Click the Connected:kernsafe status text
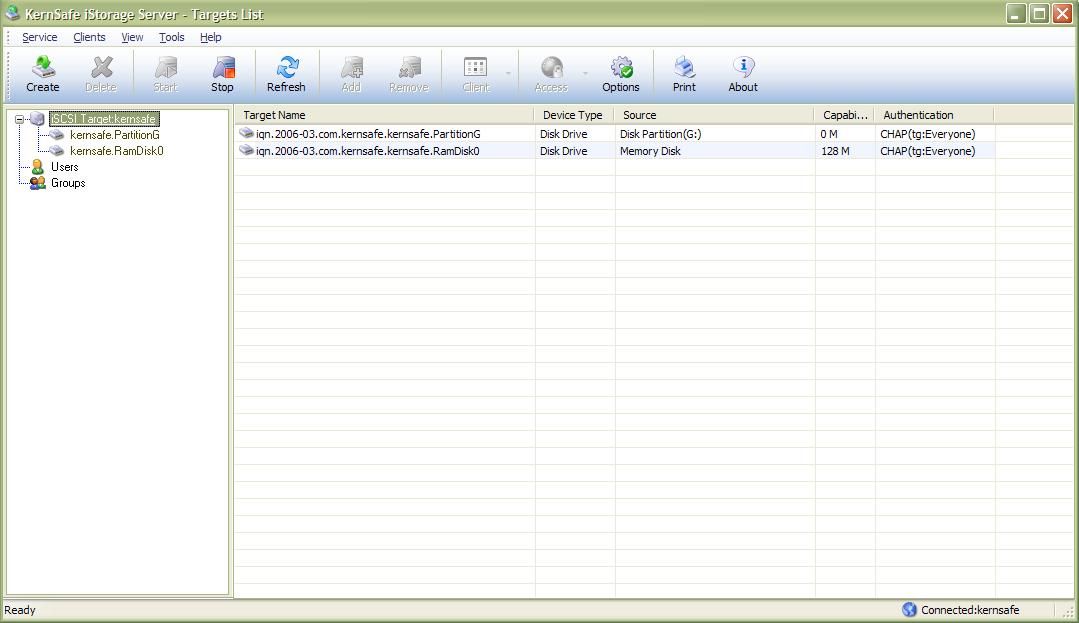Image resolution: width=1079 pixels, height=623 pixels. coord(970,610)
